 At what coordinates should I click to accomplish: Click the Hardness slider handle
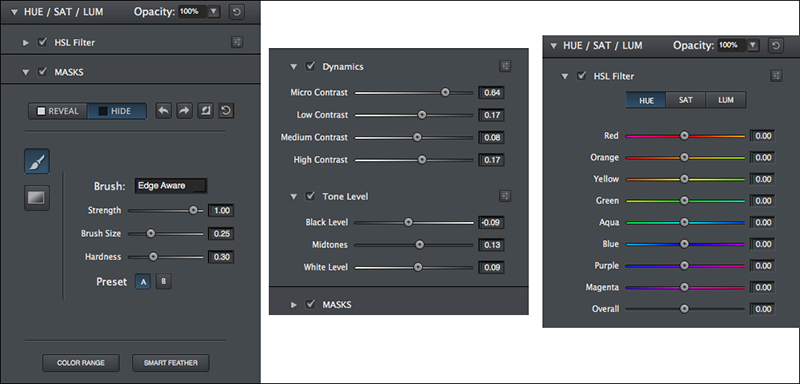pyautogui.click(x=153, y=257)
